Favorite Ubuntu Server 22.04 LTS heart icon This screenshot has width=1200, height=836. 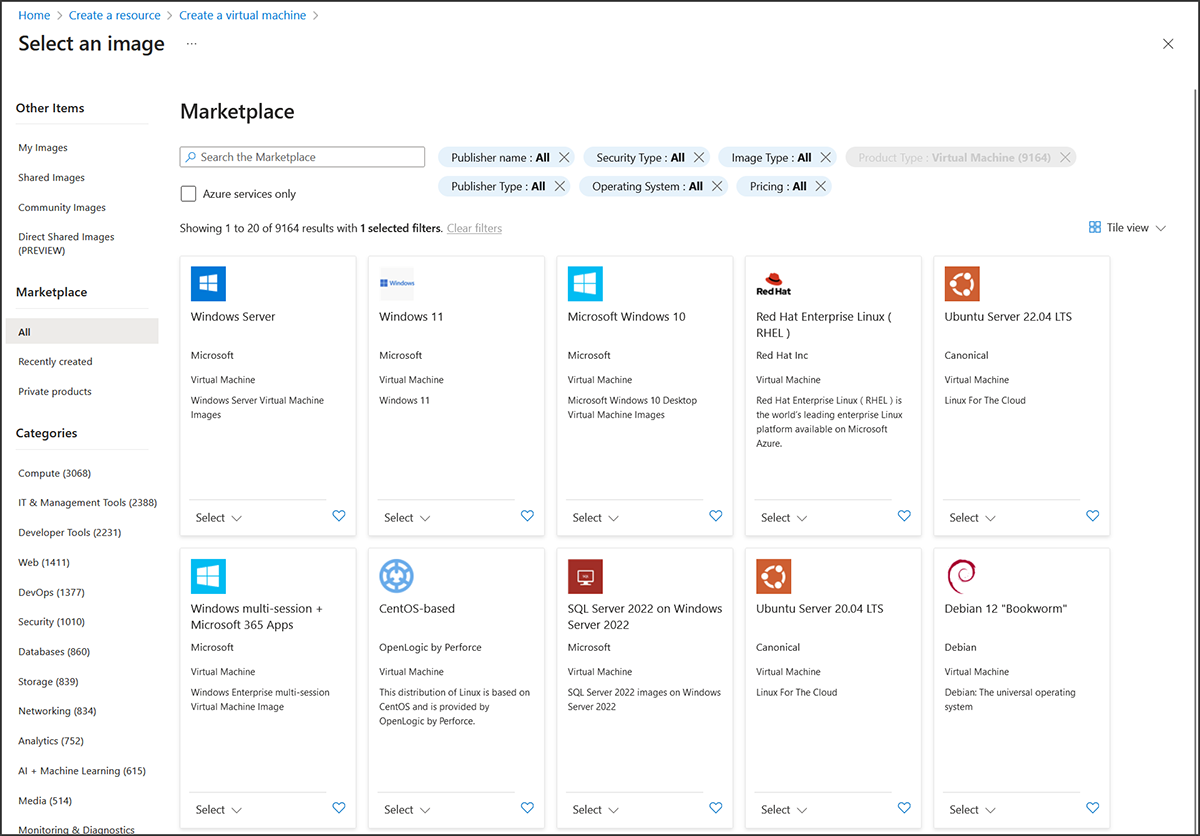tap(1092, 516)
